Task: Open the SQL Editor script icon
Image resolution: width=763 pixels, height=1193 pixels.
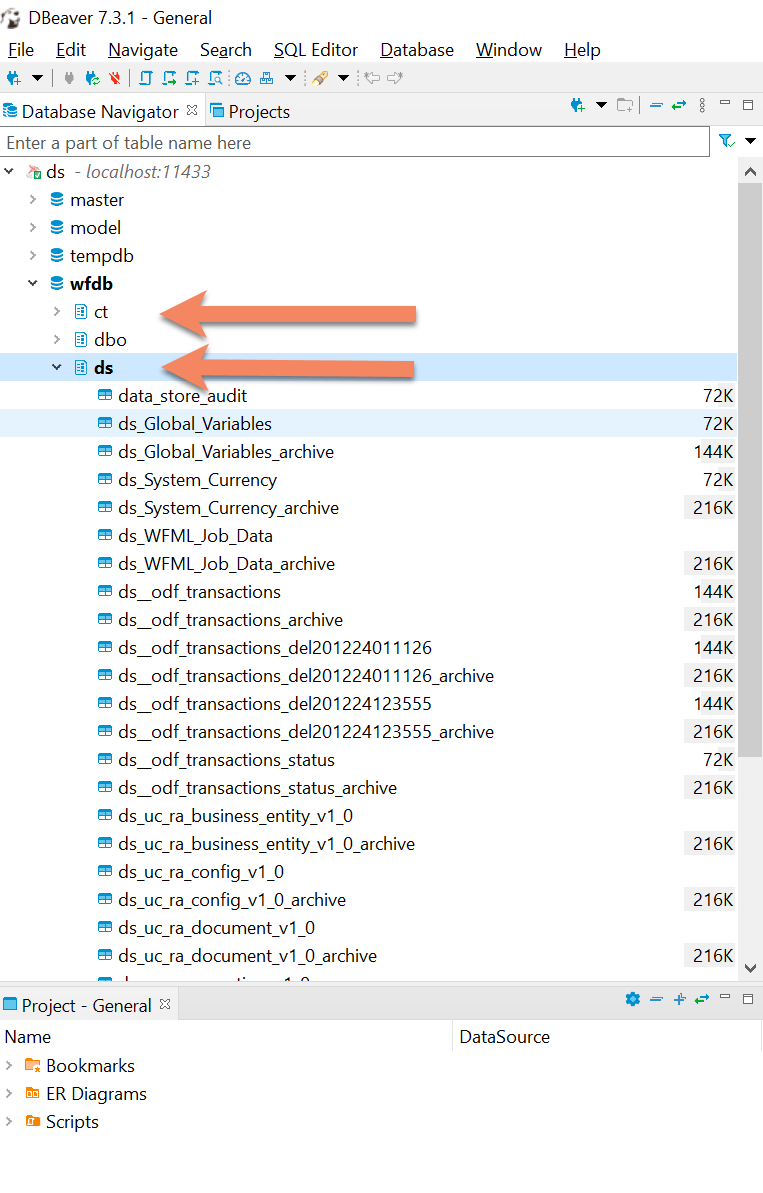Action: point(146,78)
